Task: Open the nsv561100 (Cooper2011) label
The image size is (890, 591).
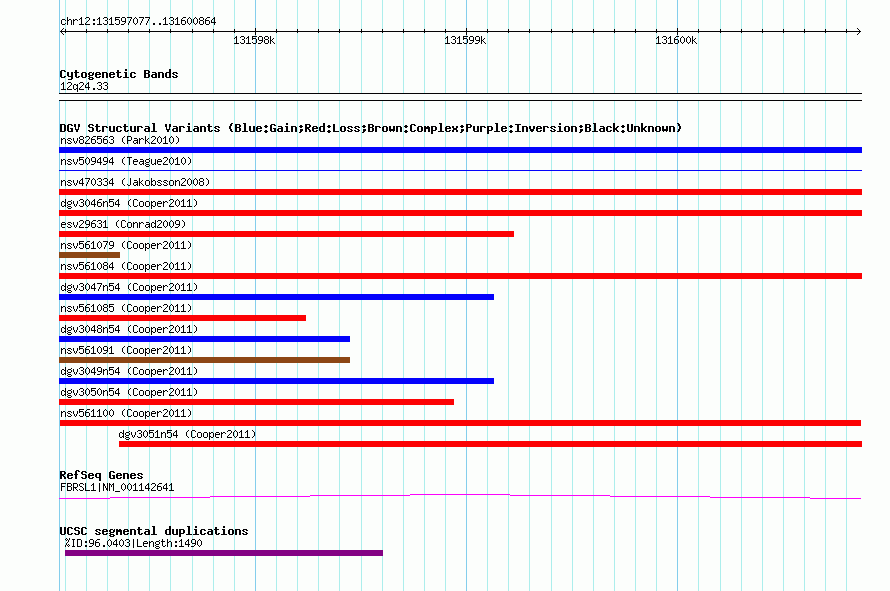Action: coord(126,413)
